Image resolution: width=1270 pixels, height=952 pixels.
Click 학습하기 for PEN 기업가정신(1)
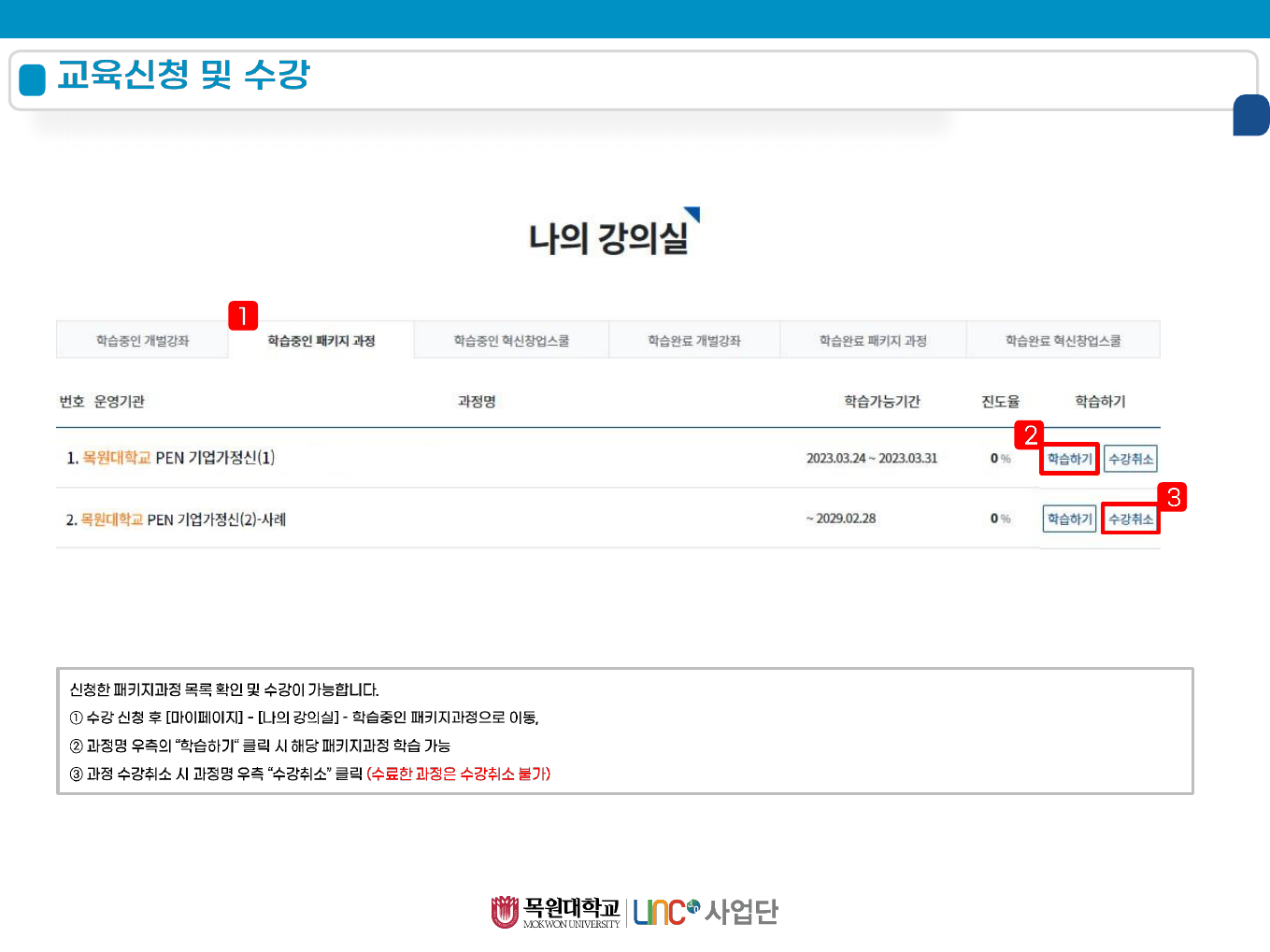click(x=1069, y=459)
